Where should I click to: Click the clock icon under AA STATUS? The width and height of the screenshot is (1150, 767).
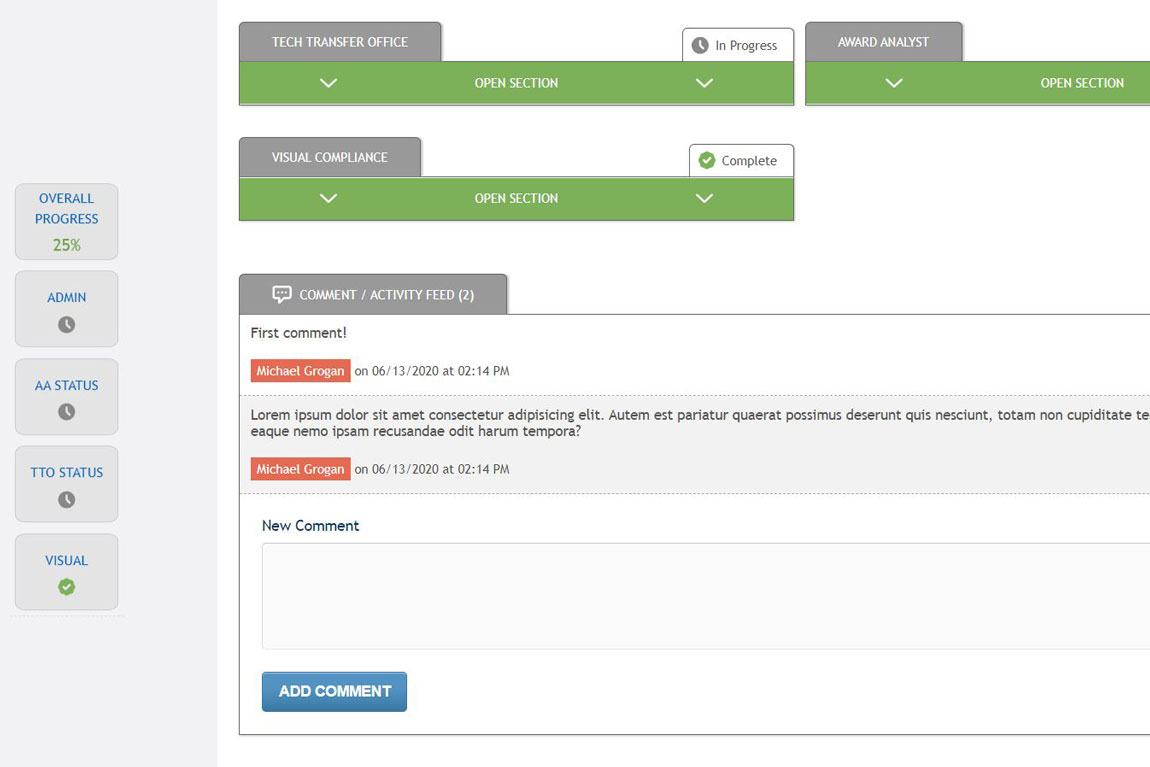pyautogui.click(x=66, y=412)
